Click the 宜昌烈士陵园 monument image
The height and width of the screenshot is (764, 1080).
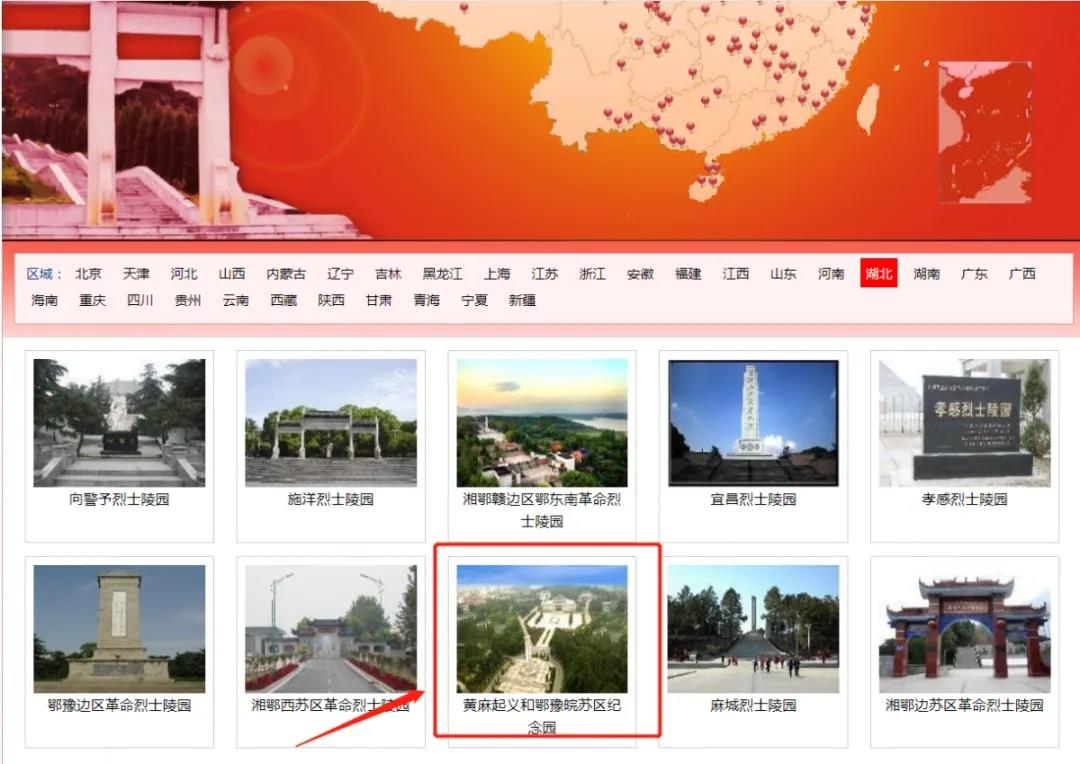(753, 422)
